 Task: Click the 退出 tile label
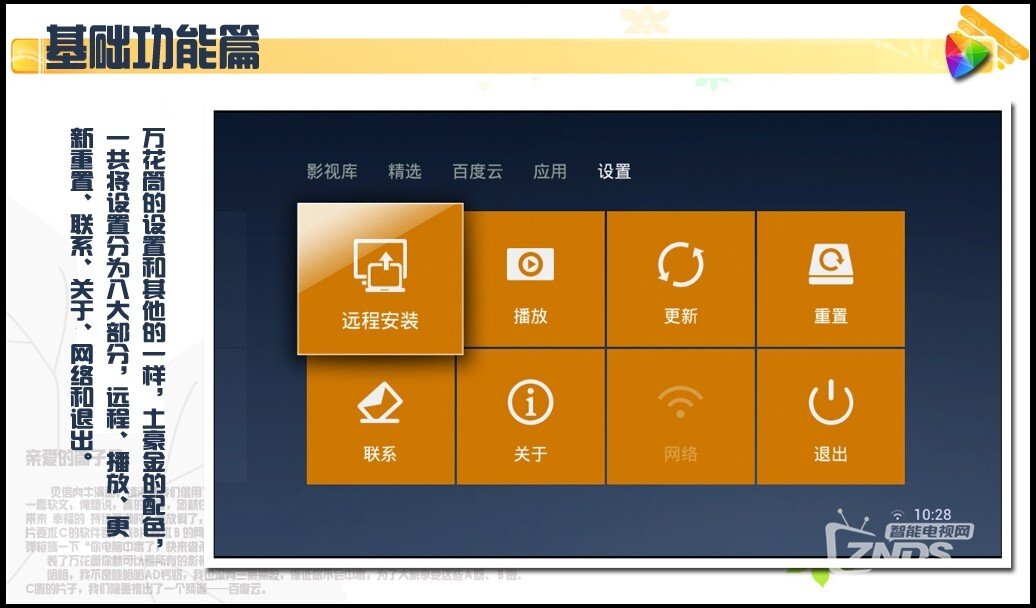pyautogui.click(x=831, y=454)
